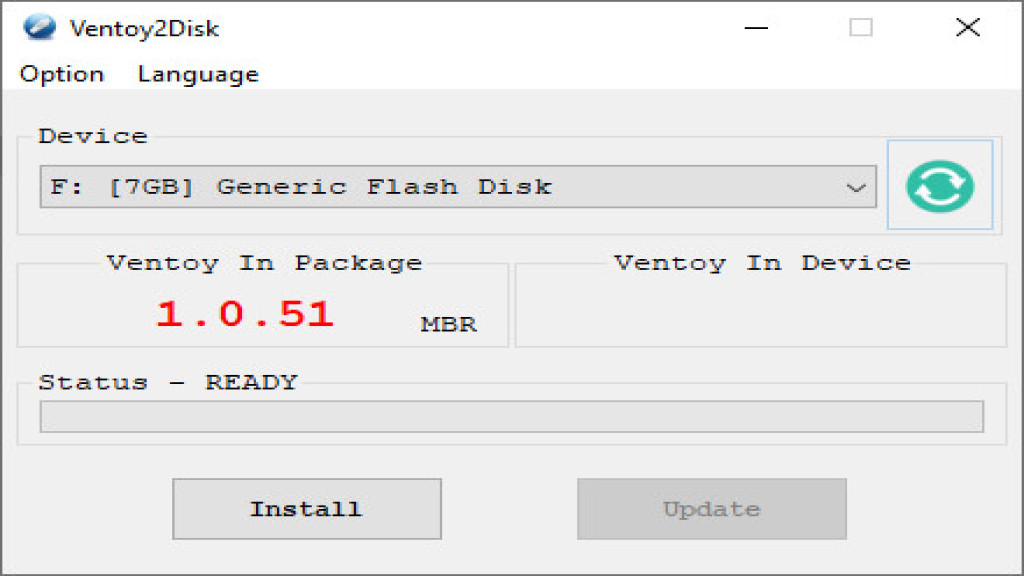Open the Language menu

point(198,74)
